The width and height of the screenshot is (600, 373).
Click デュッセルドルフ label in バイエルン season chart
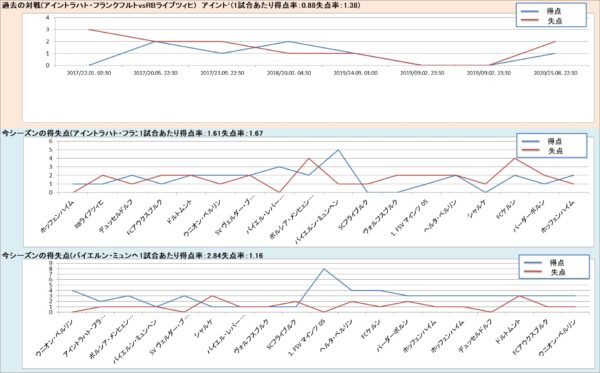(474, 335)
